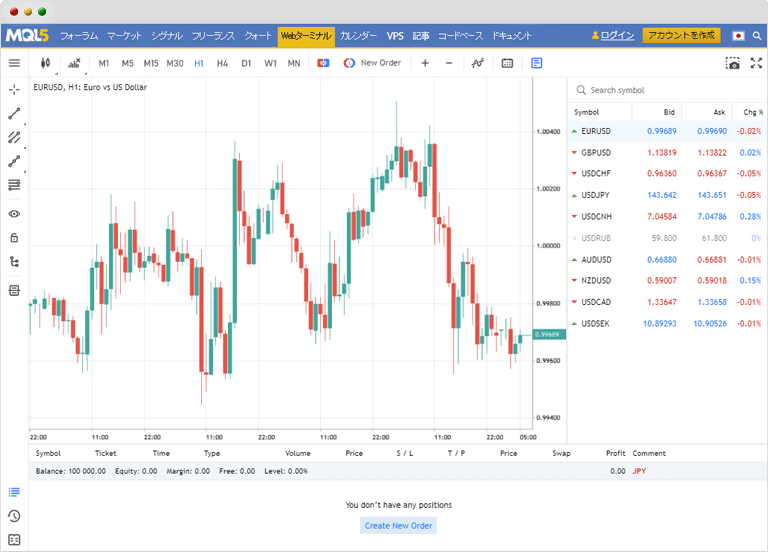
Task: Open the カレンダー menu item
Action: click(358, 35)
